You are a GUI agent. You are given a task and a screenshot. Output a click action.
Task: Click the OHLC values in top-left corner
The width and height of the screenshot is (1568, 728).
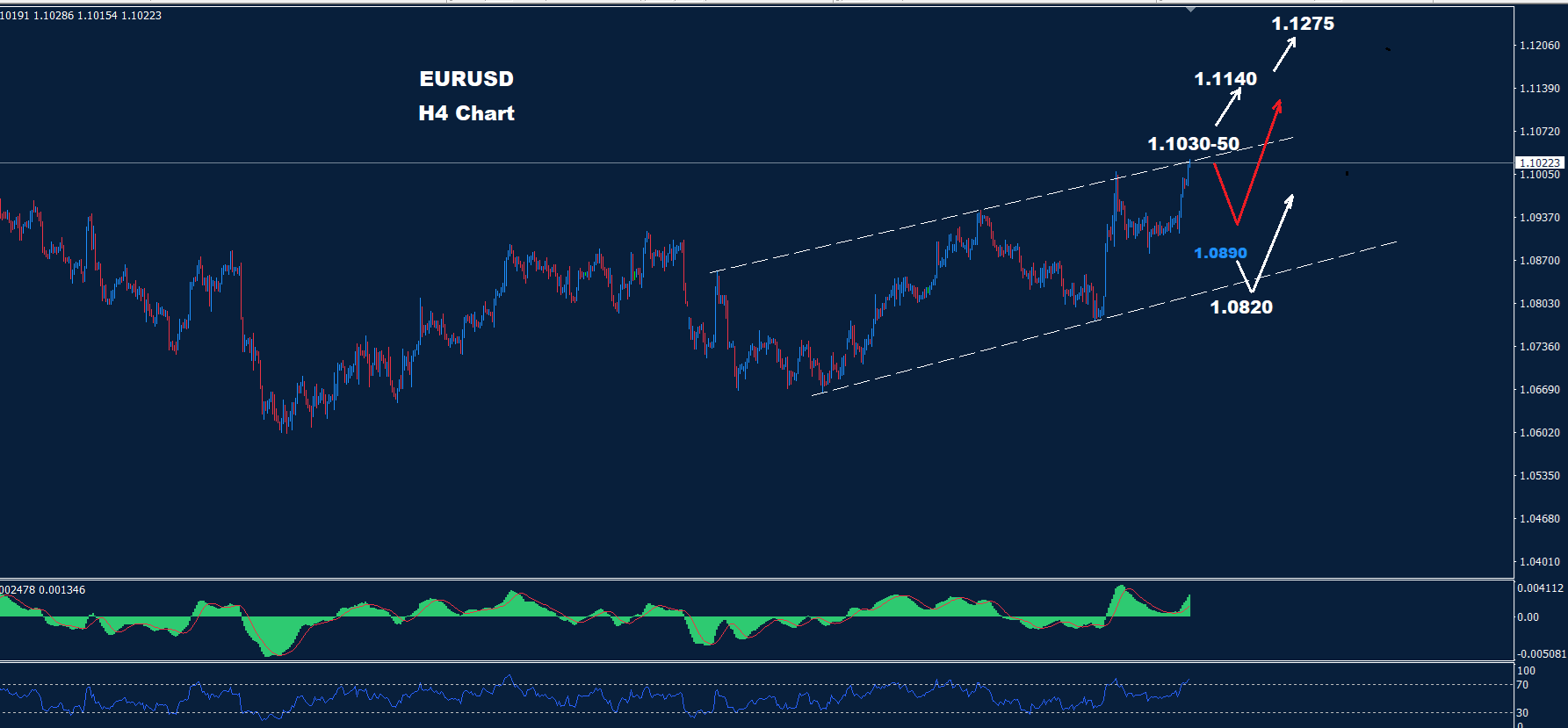(81, 16)
